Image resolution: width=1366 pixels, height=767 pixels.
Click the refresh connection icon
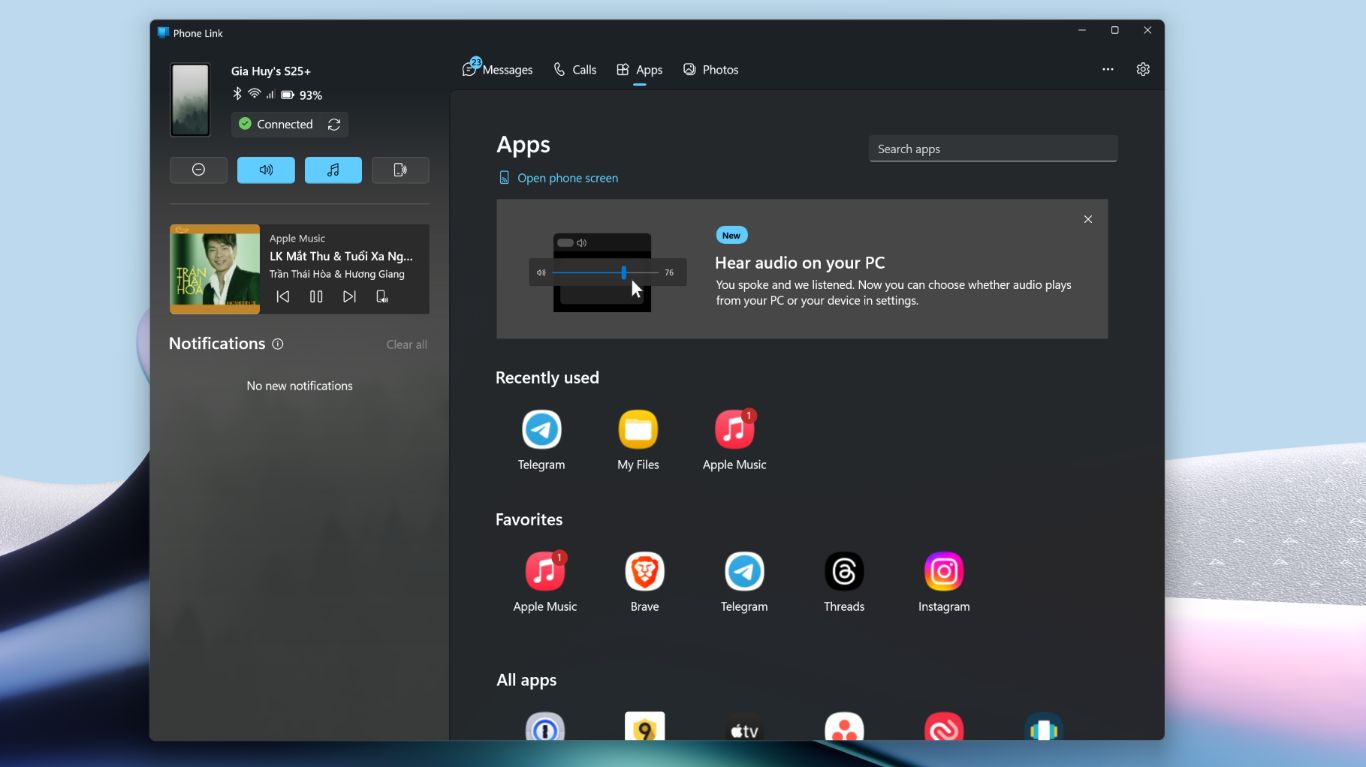pos(334,125)
